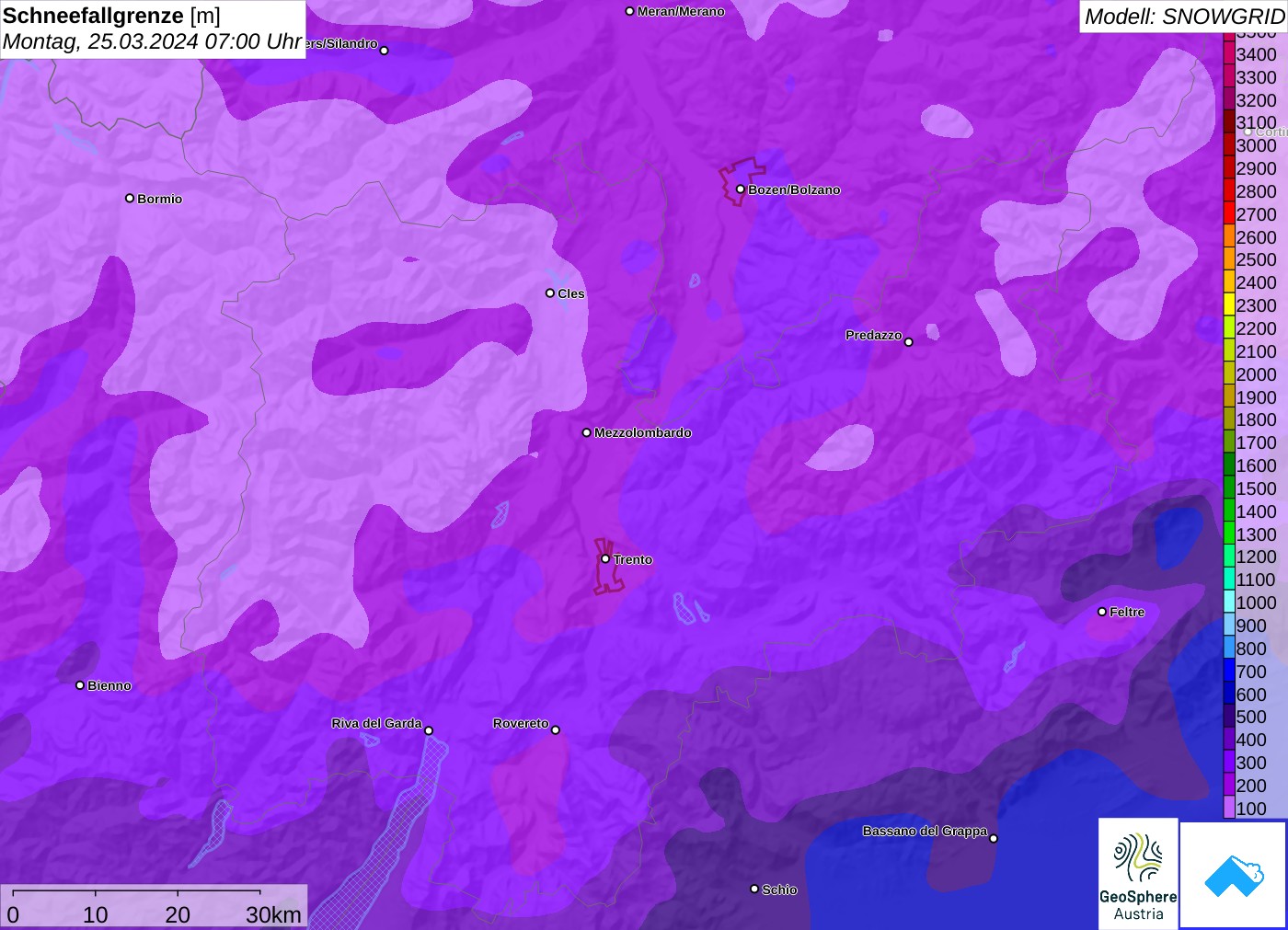Click the Bormio city marker
The image size is (1288, 930).
pos(130,198)
